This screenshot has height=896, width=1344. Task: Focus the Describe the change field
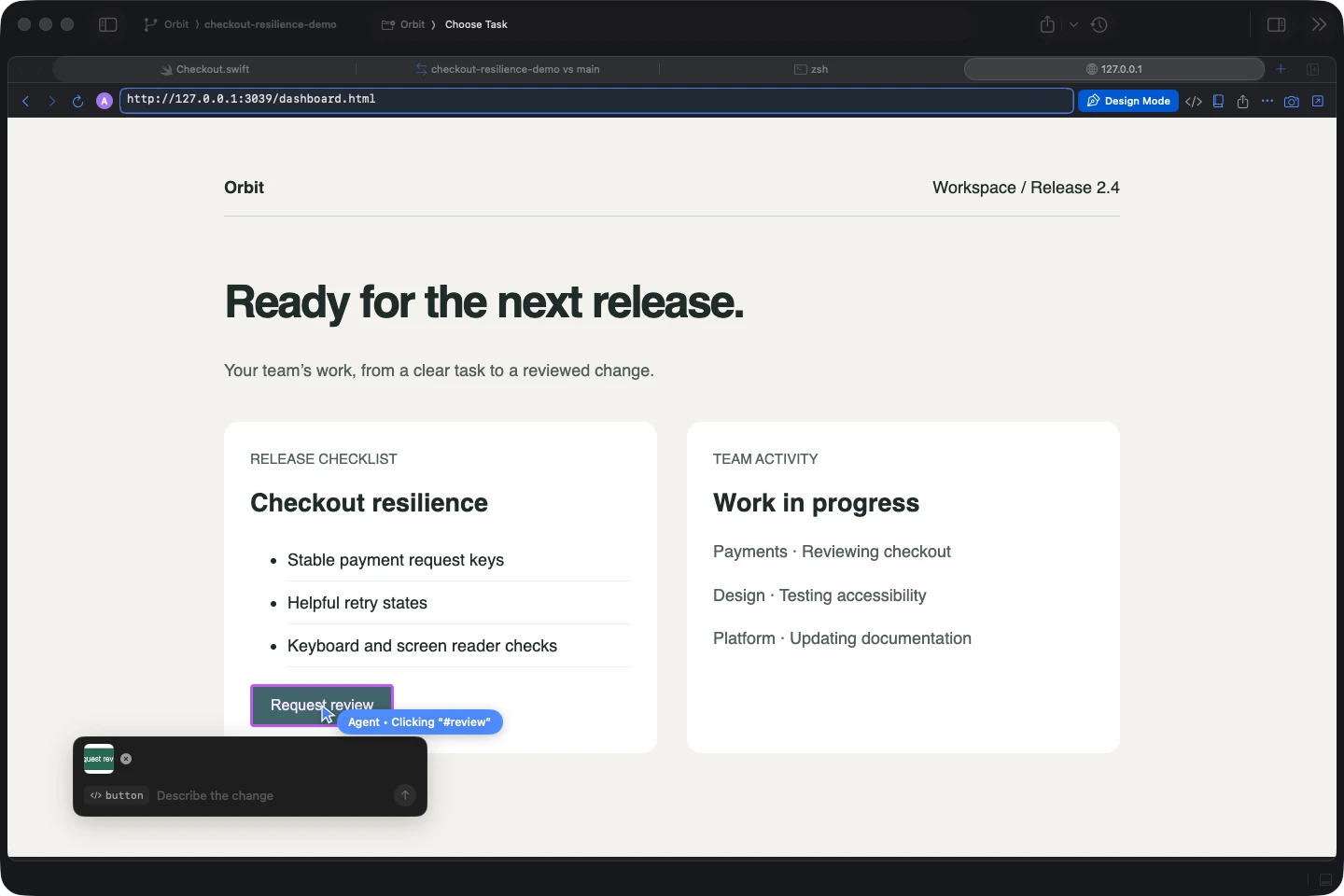(x=271, y=795)
